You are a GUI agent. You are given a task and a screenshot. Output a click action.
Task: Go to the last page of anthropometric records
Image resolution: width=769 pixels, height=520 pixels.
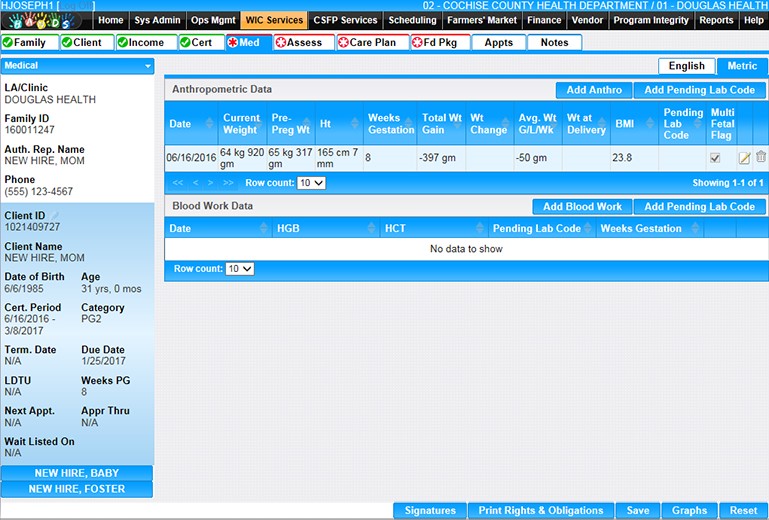point(229,184)
